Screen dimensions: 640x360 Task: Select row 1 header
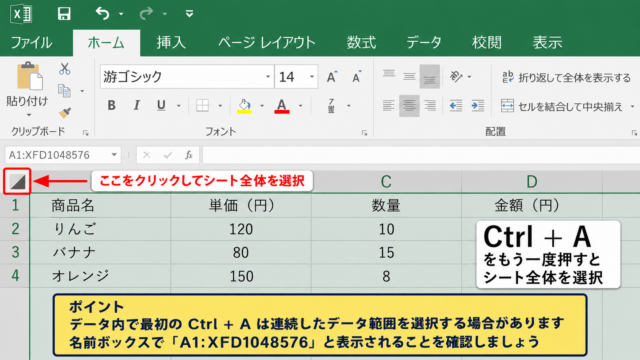15,205
